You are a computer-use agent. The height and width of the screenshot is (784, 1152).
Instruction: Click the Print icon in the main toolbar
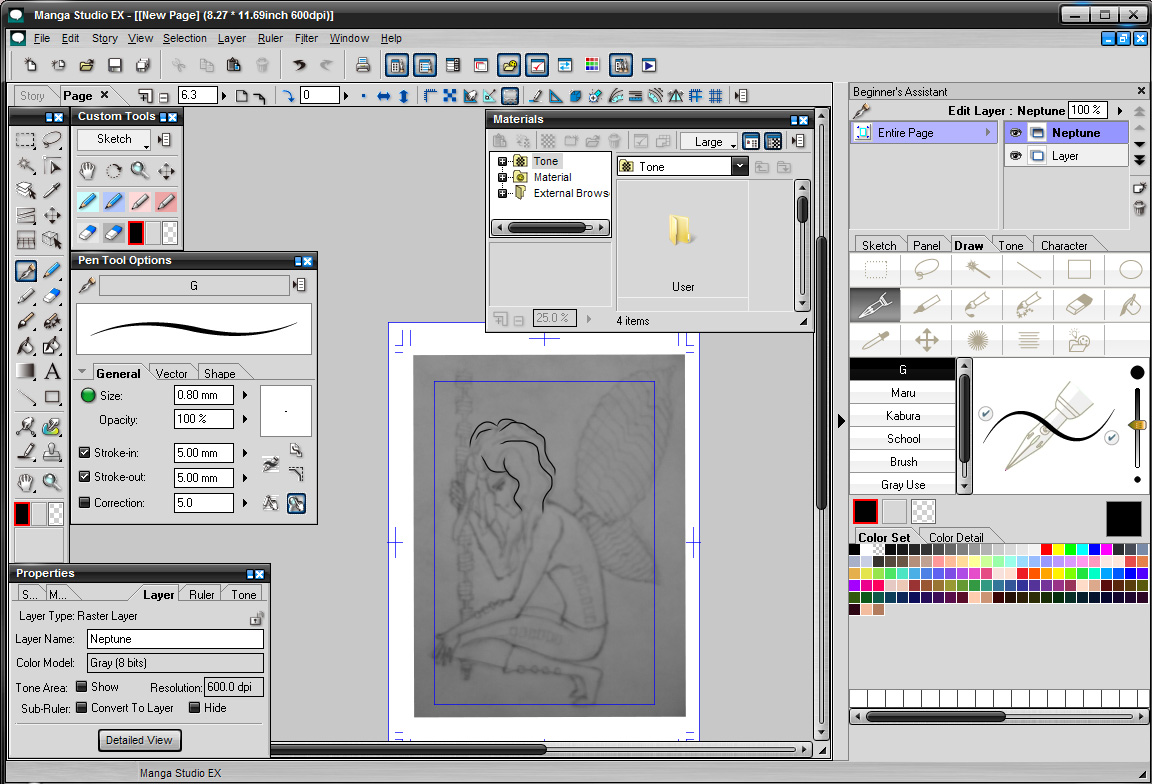(362, 65)
